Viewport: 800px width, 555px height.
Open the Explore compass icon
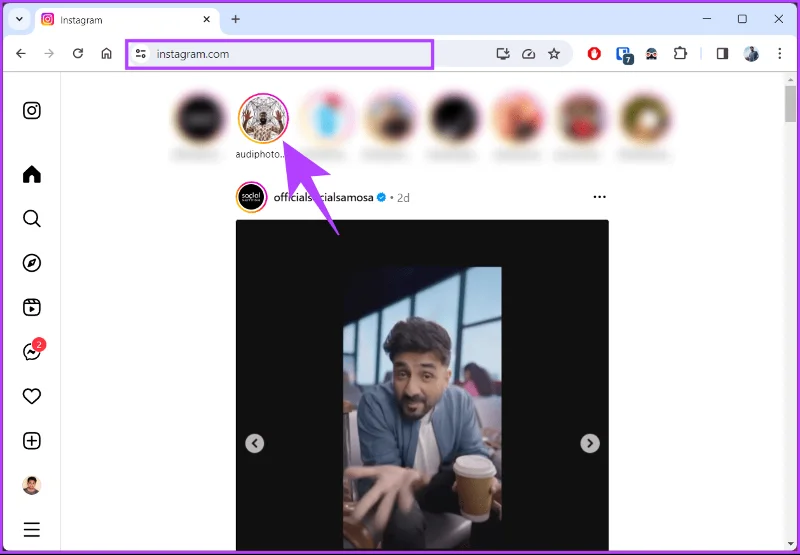[x=32, y=263]
